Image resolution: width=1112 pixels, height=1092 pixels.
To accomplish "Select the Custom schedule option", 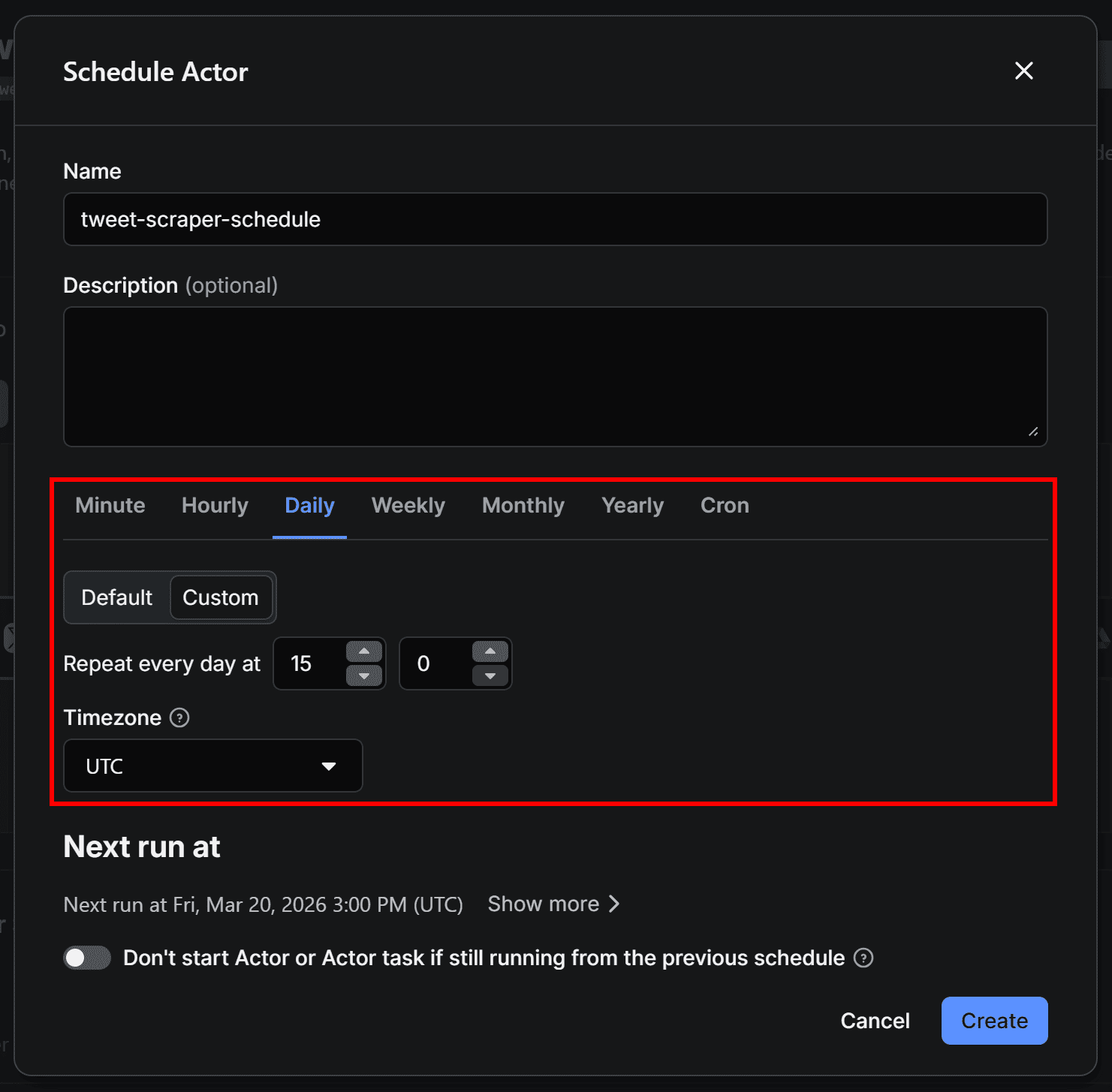I will pyautogui.click(x=221, y=597).
